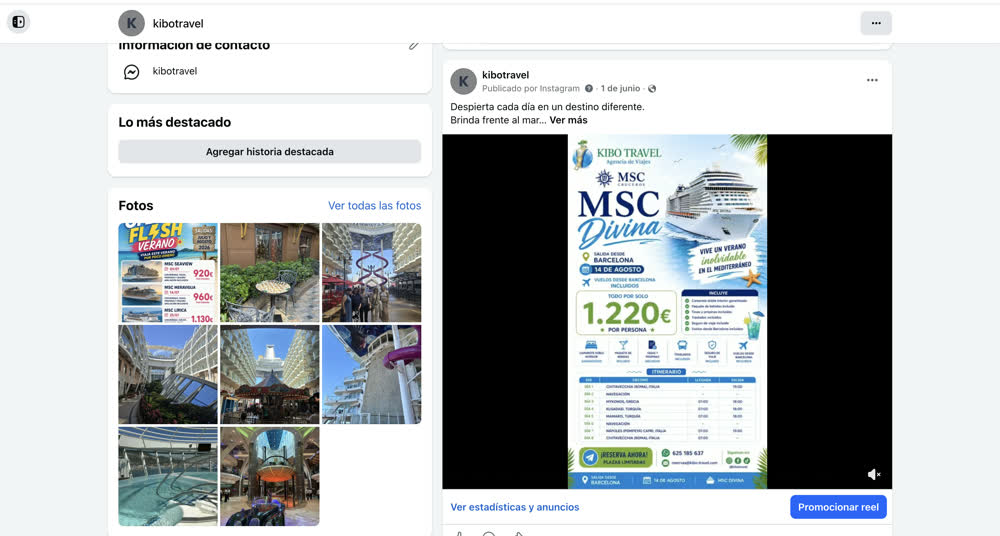The image size is (1000, 536).
Task: Click the post author avatar
Action: [464, 82]
